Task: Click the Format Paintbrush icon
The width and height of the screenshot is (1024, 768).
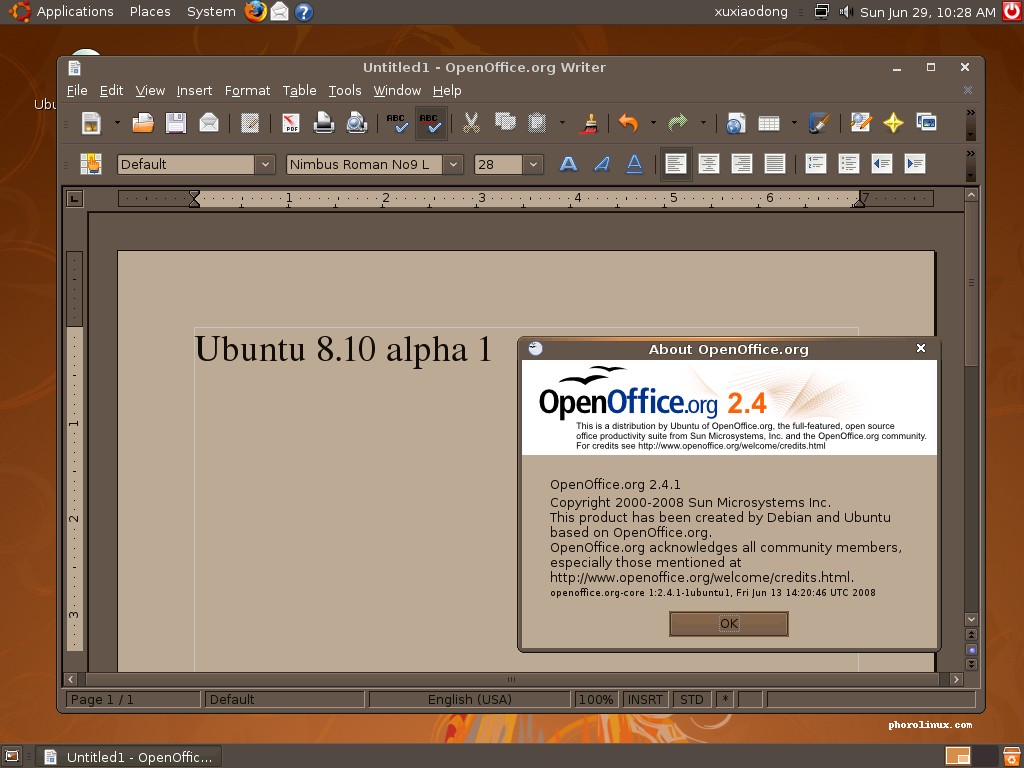Action: pos(591,123)
